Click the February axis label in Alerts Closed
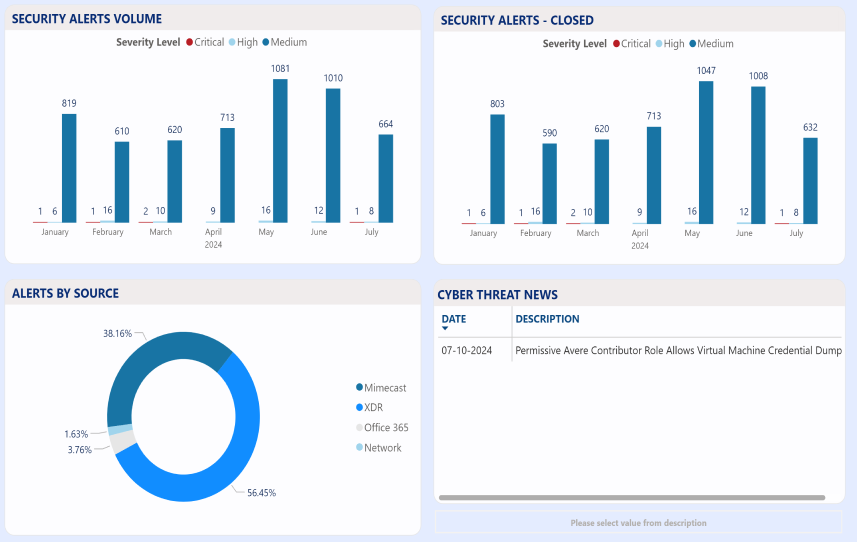Image resolution: width=857 pixels, height=542 pixels. pos(536,233)
